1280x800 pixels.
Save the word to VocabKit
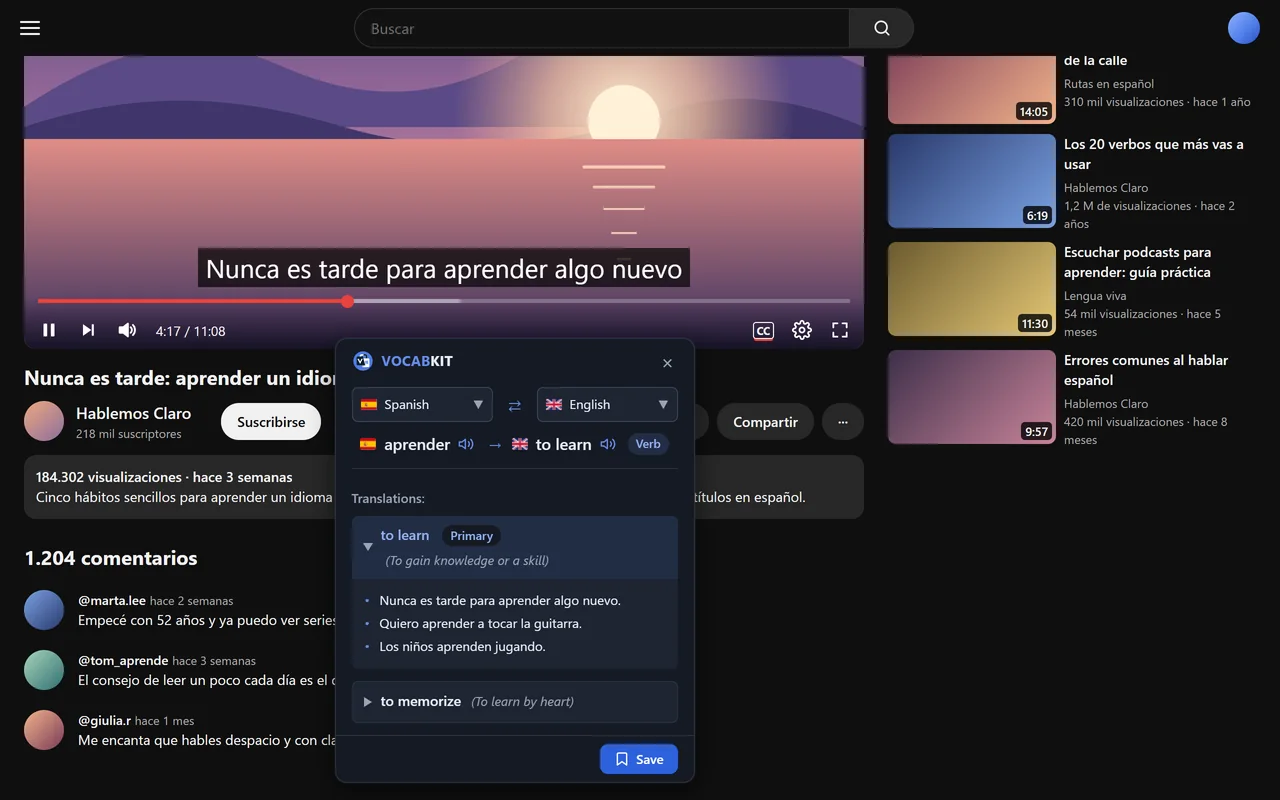[x=639, y=759]
